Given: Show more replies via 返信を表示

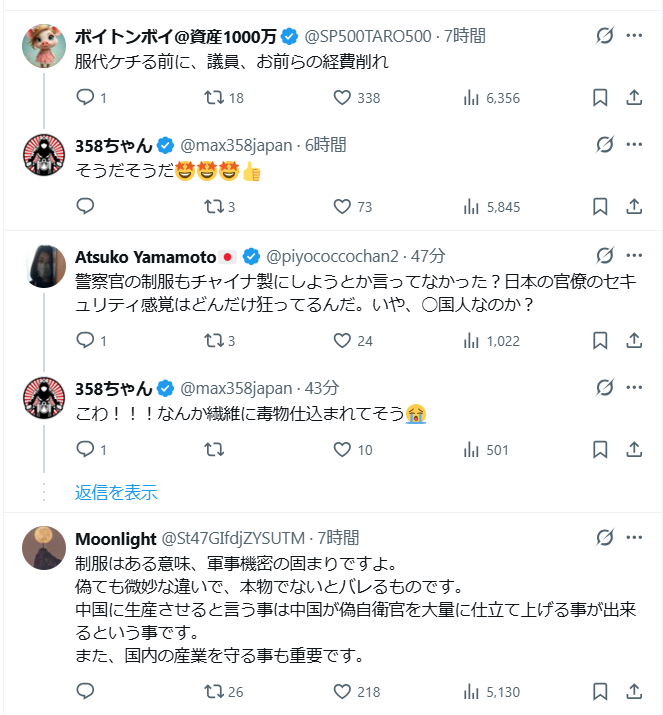Looking at the screenshot, I should 116,492.
